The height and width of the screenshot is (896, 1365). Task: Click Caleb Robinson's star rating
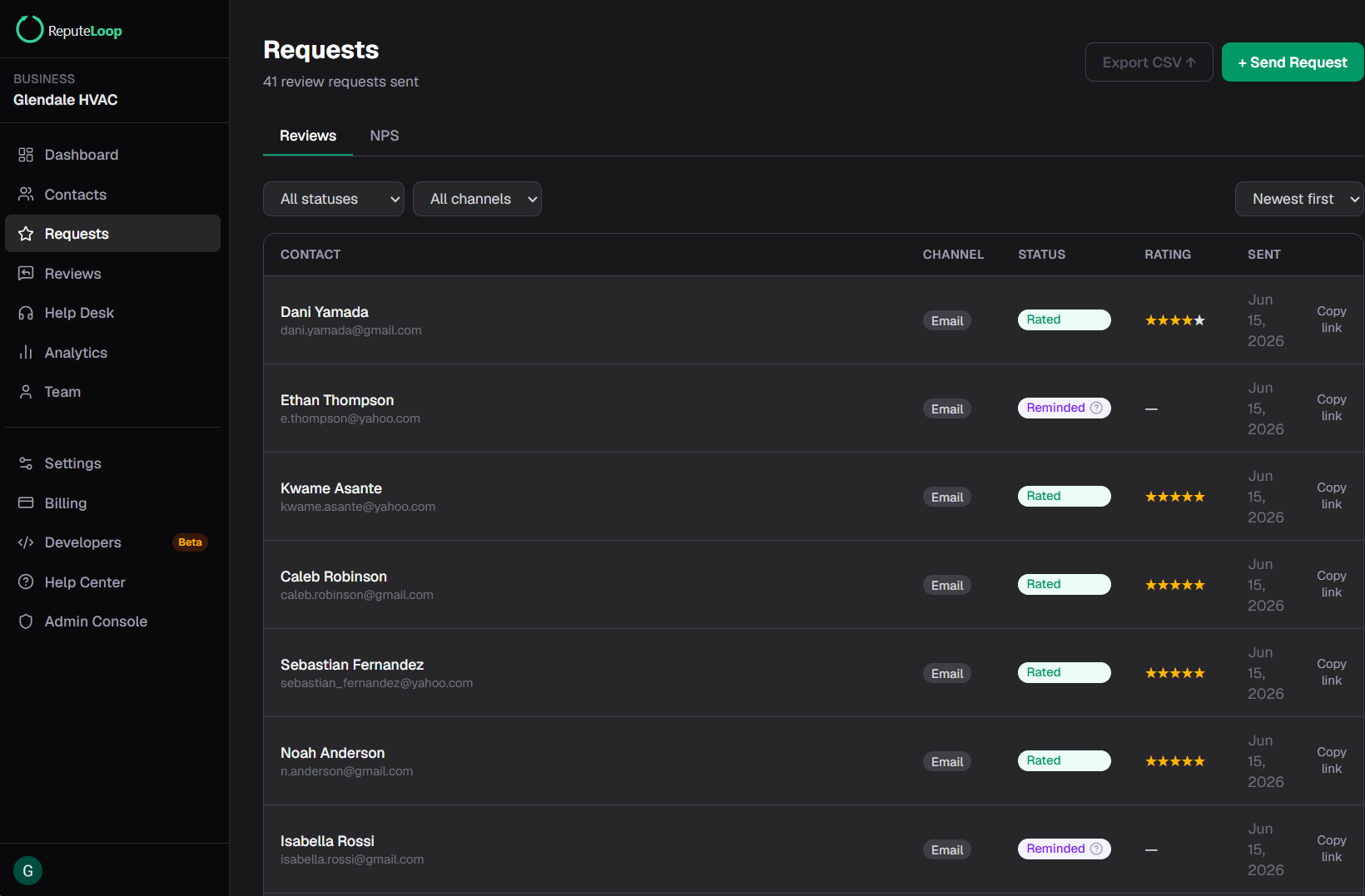click(1174, 585)
